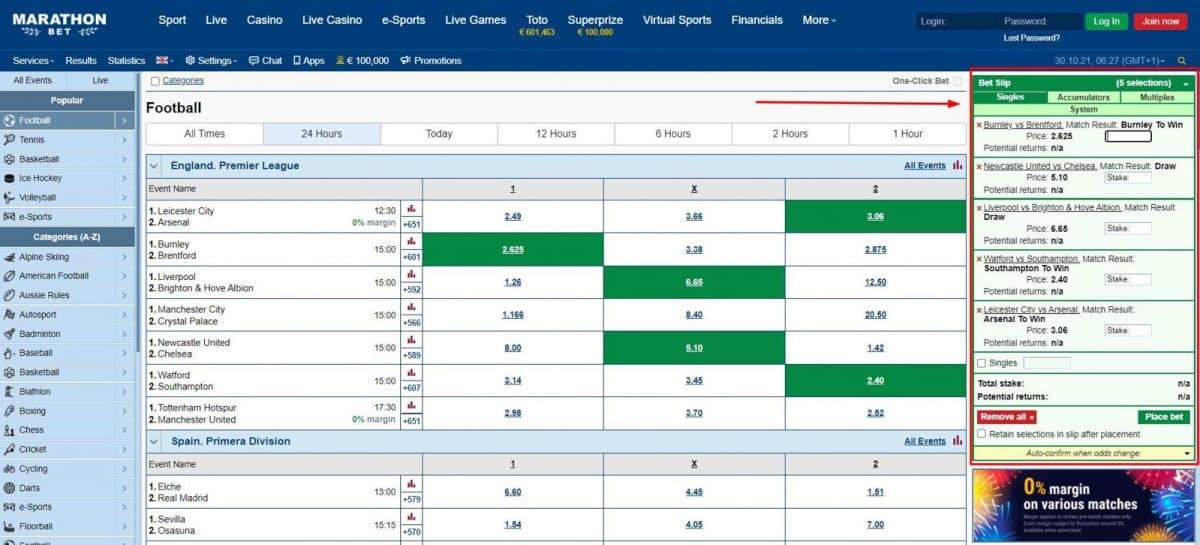Select the Boxing glove icon
The height and width of the screenshot is (545, 1200).
coord(9,411)
